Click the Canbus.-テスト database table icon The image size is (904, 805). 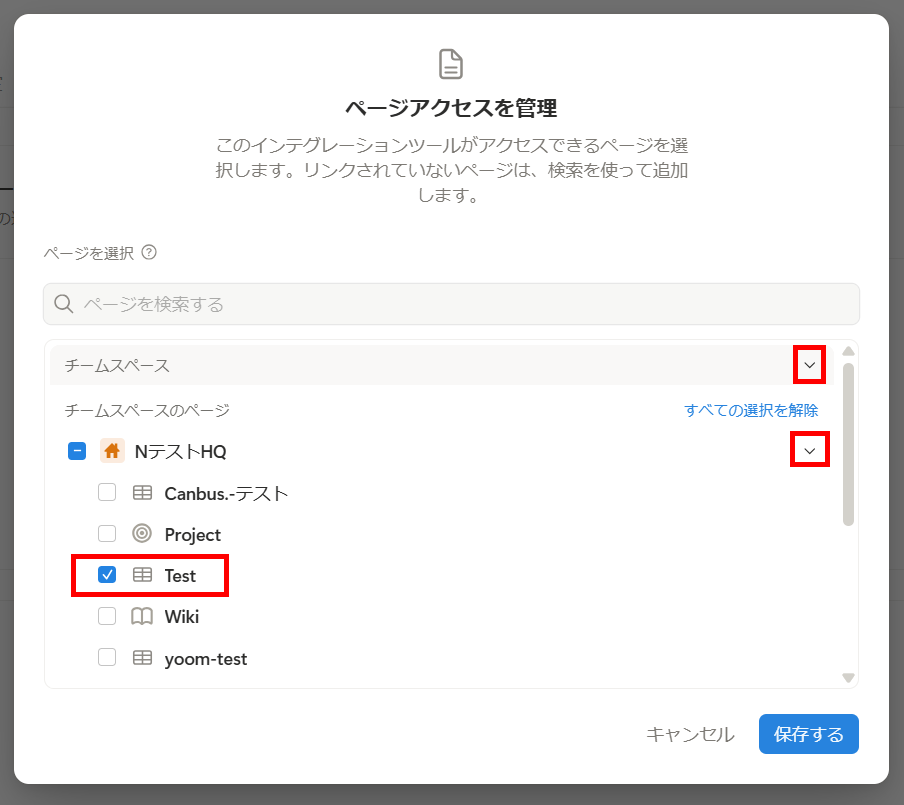tap(142, 493)
